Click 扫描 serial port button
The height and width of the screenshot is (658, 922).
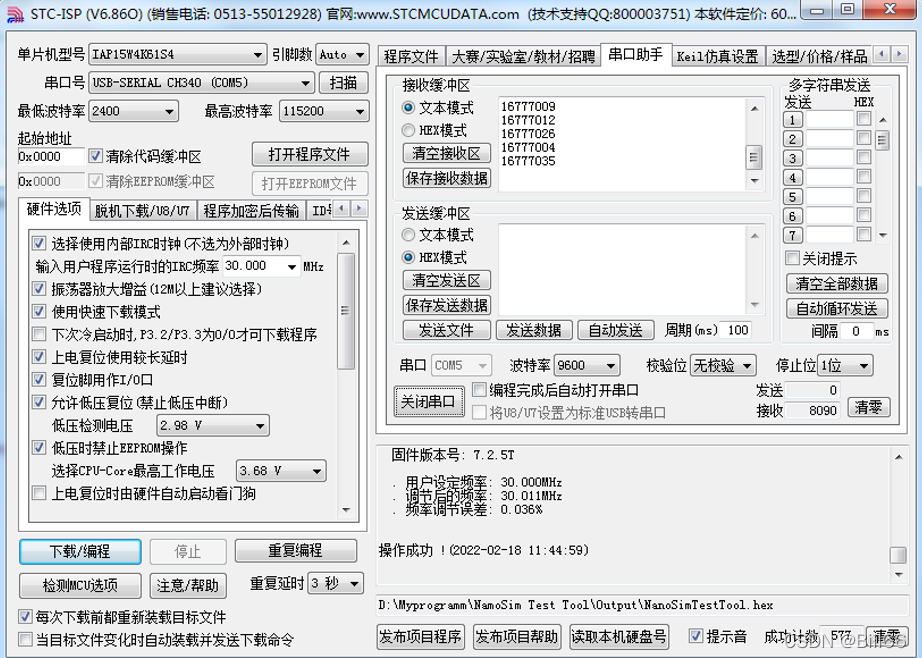(x=343, y=82)
